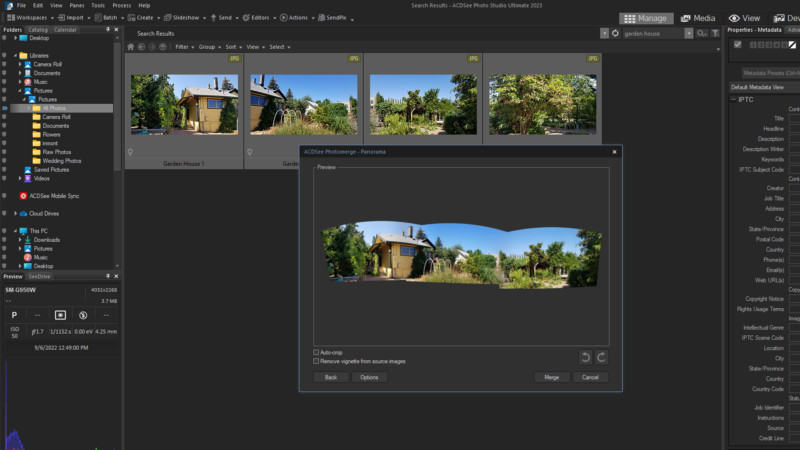
Task: Open quick search magnifier options
Action: 702,33
